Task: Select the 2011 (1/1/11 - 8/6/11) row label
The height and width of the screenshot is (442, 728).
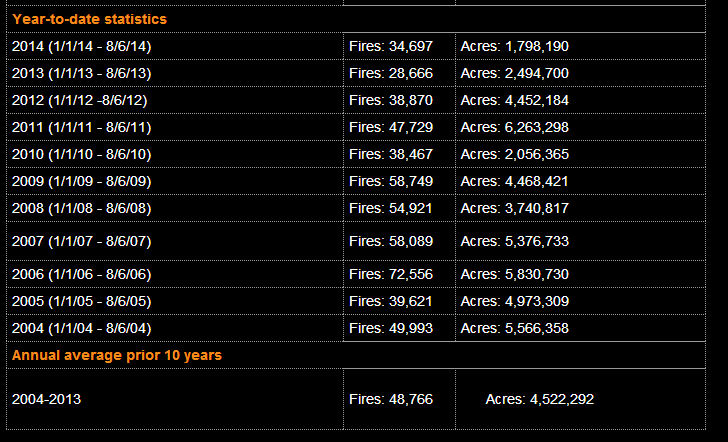Action: pos(82,127)
